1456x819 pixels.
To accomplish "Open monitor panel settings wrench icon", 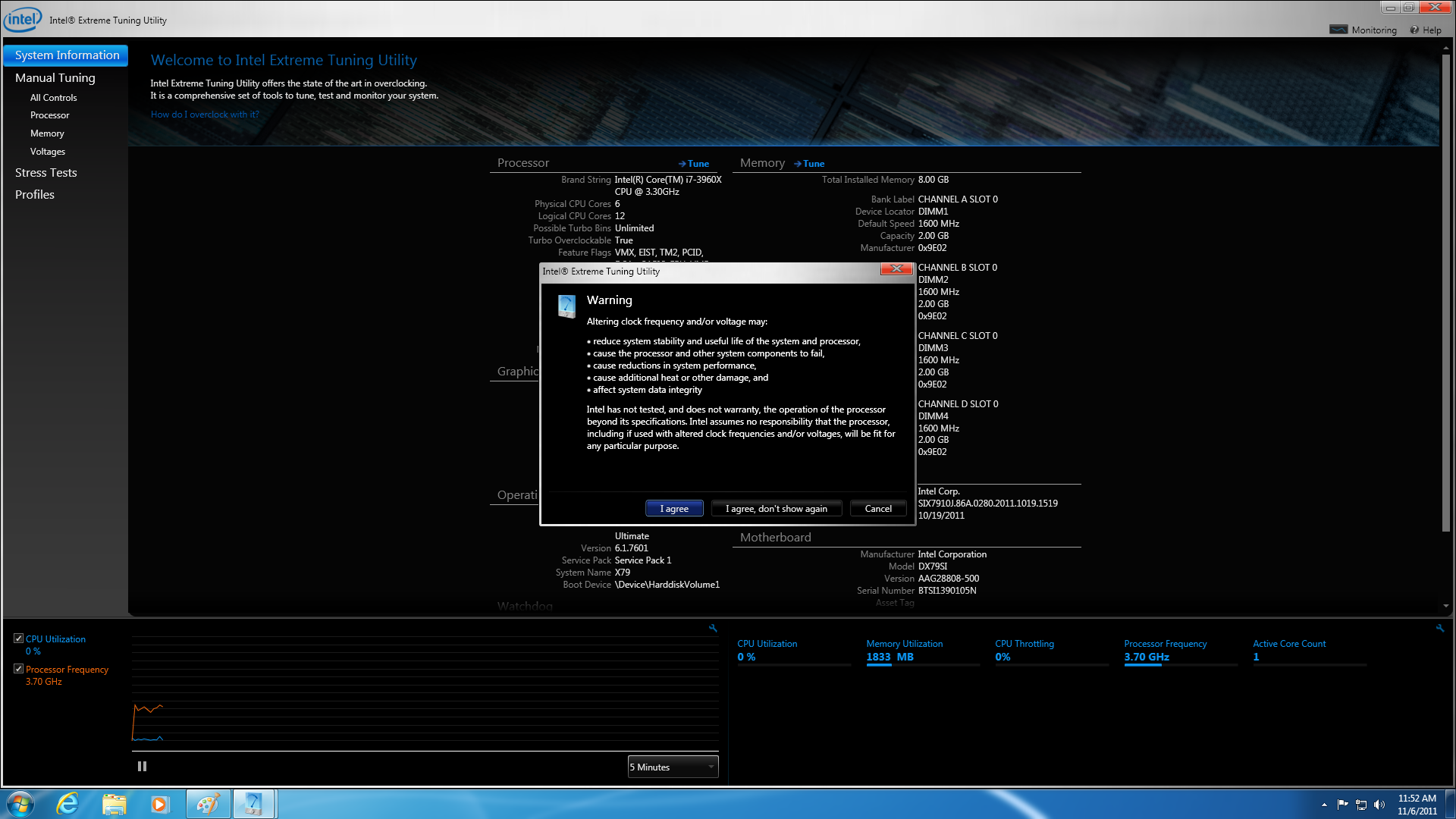I will tap(1440, 628).
